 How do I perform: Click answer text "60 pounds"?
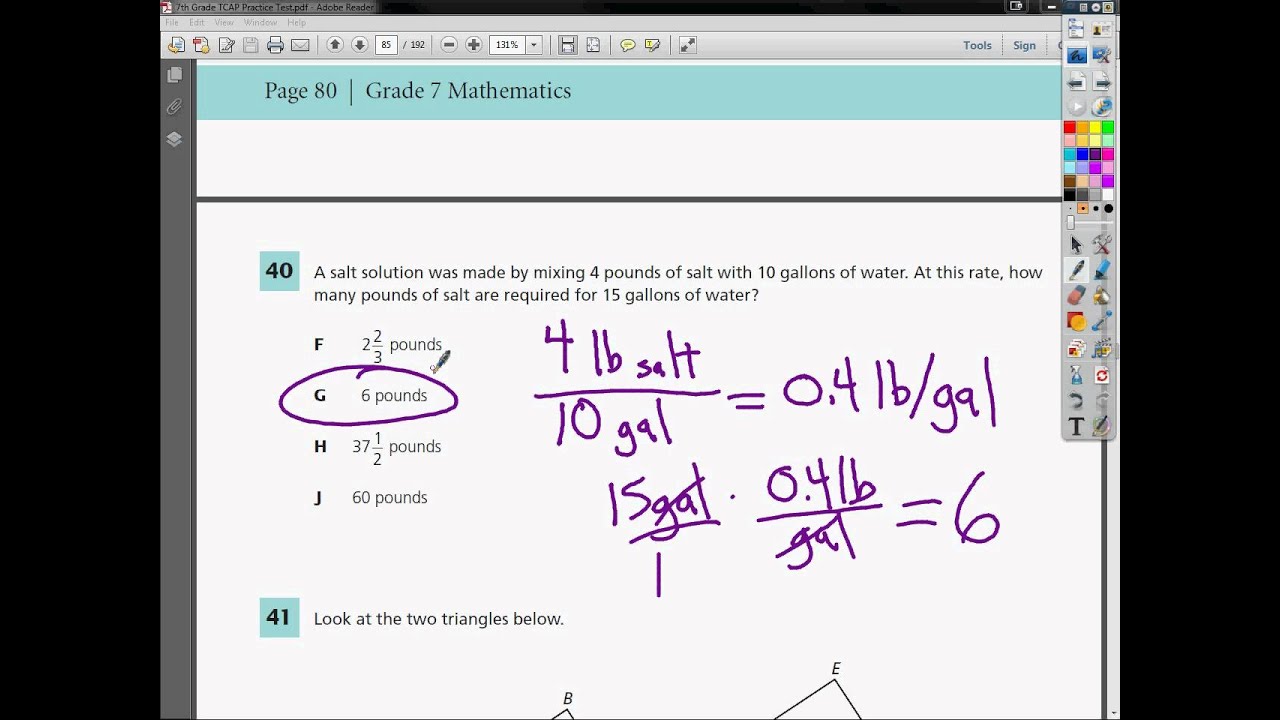(389, 497)
